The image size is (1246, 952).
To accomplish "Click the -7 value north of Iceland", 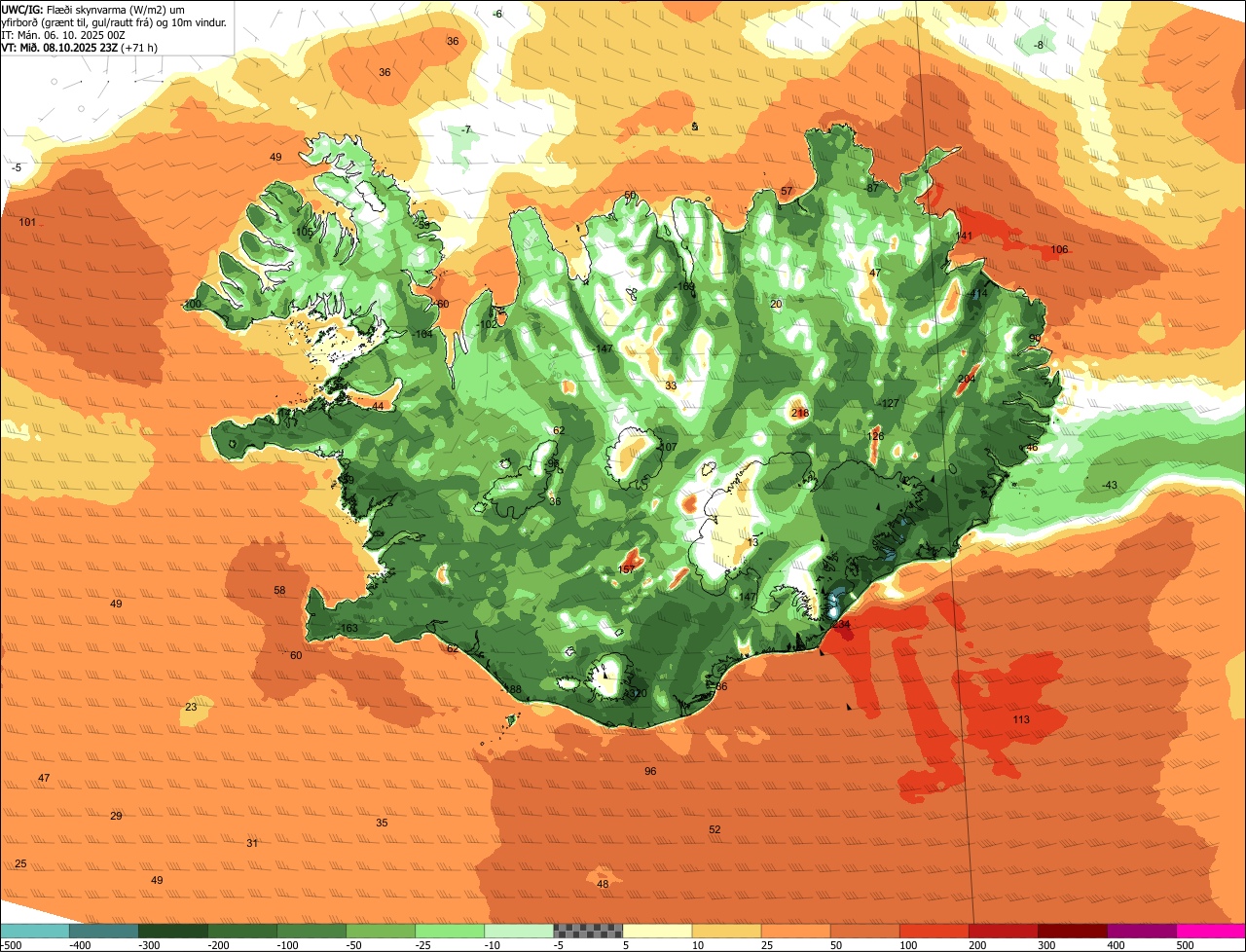I will tap(466, 130).
